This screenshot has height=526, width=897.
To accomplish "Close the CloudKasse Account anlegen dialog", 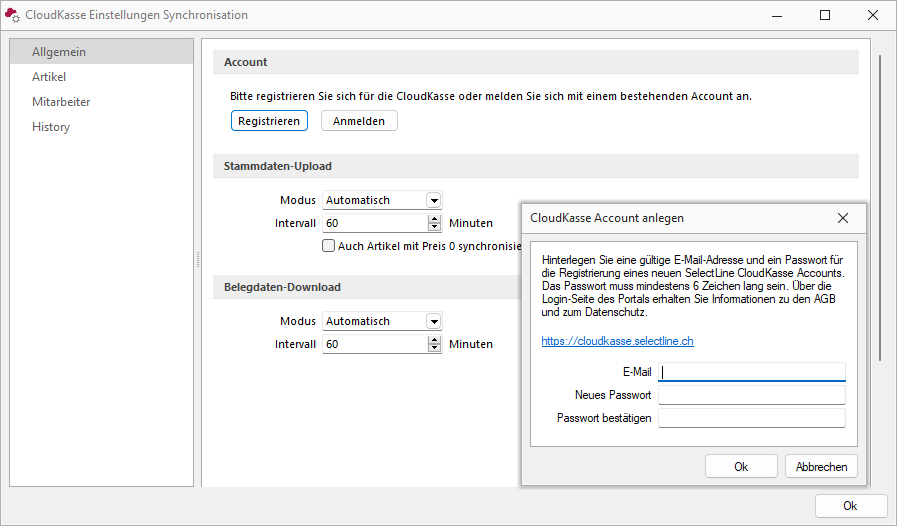I will 843,218.
